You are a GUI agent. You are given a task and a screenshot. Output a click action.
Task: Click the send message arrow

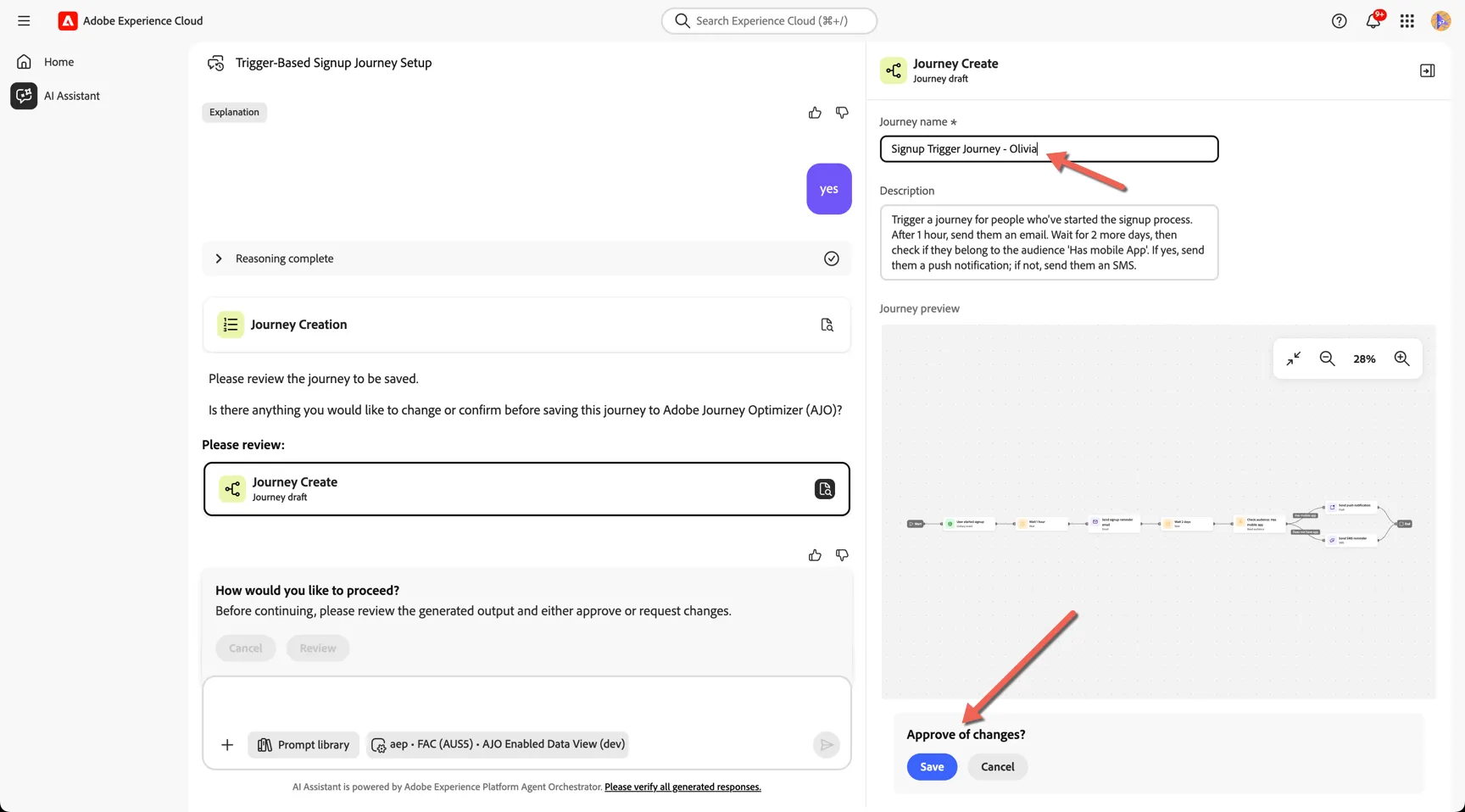(x=826, y=745)
